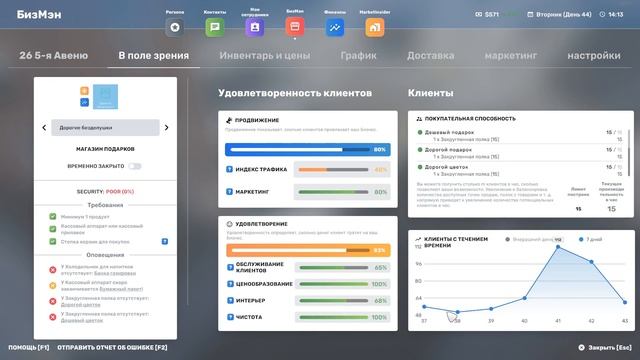Click Отправить отчет об ошибке [F2]

112,347
